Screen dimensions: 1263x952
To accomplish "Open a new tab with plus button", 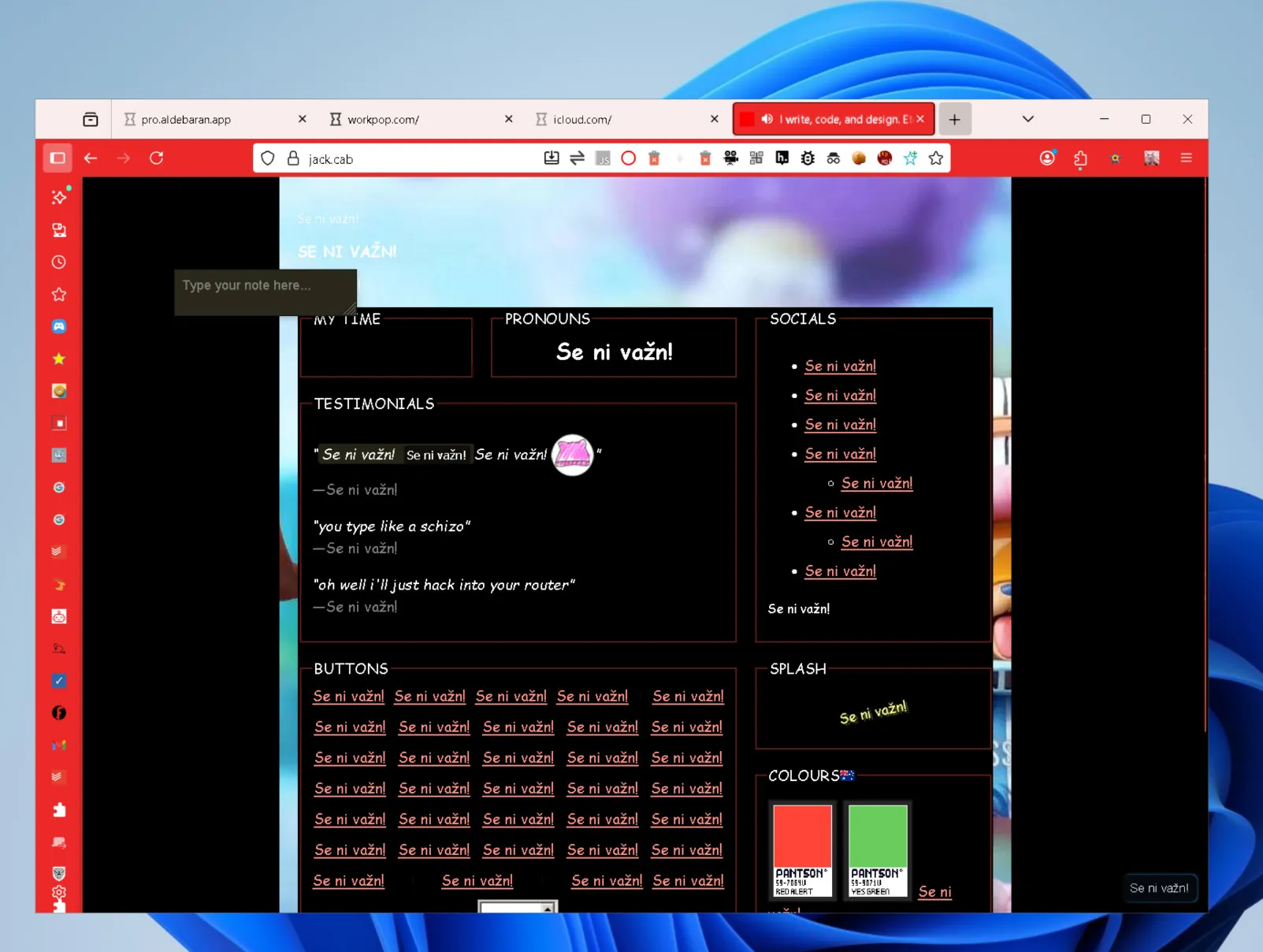I will point(954,120).
